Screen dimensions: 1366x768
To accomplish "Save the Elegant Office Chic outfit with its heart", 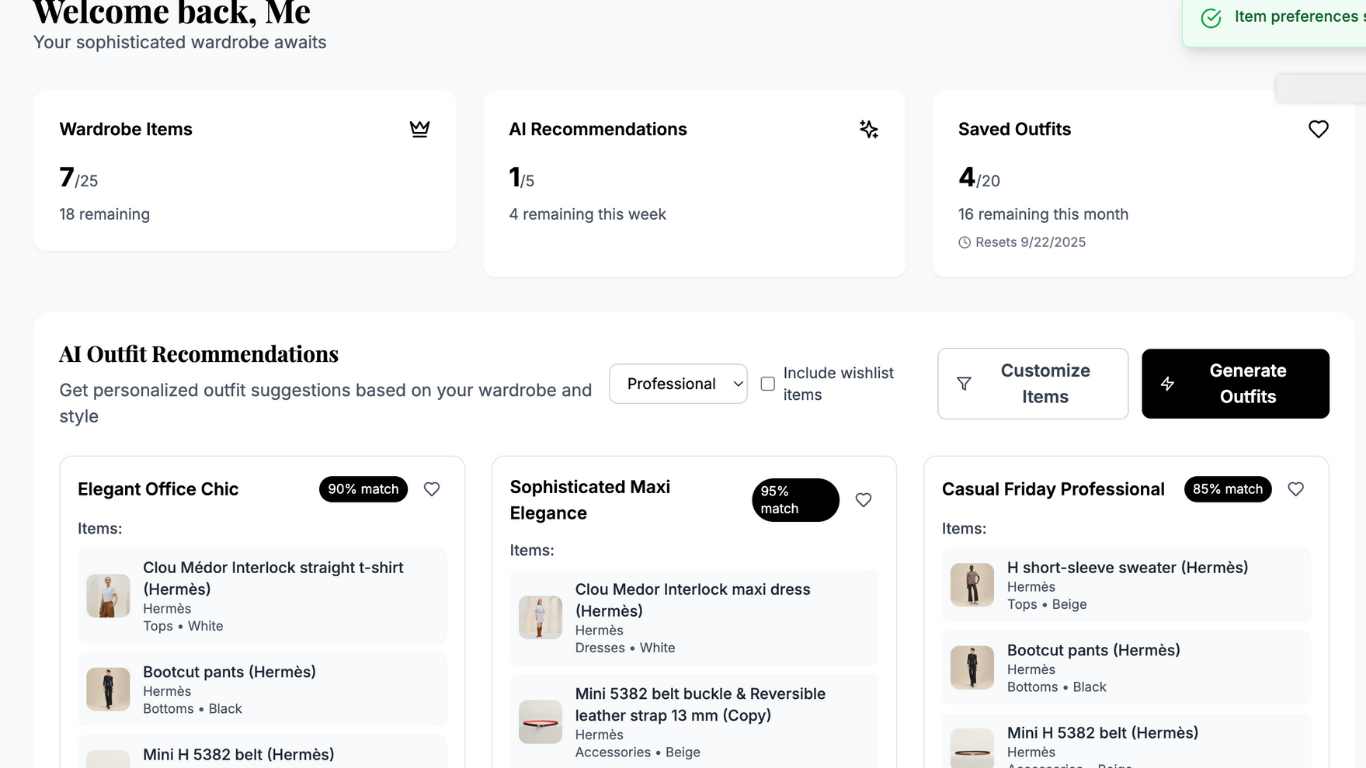I will tap(432, 489).
